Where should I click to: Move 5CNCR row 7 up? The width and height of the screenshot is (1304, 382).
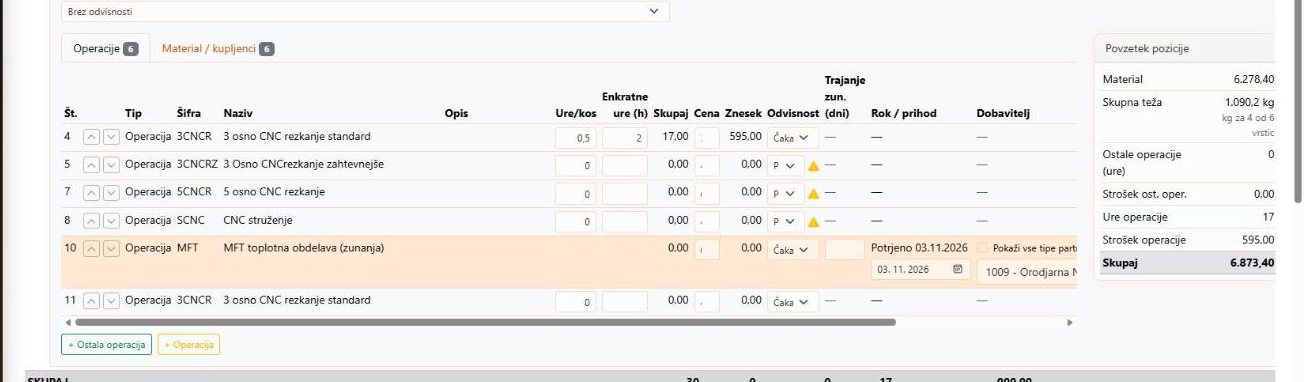point(91,193)
